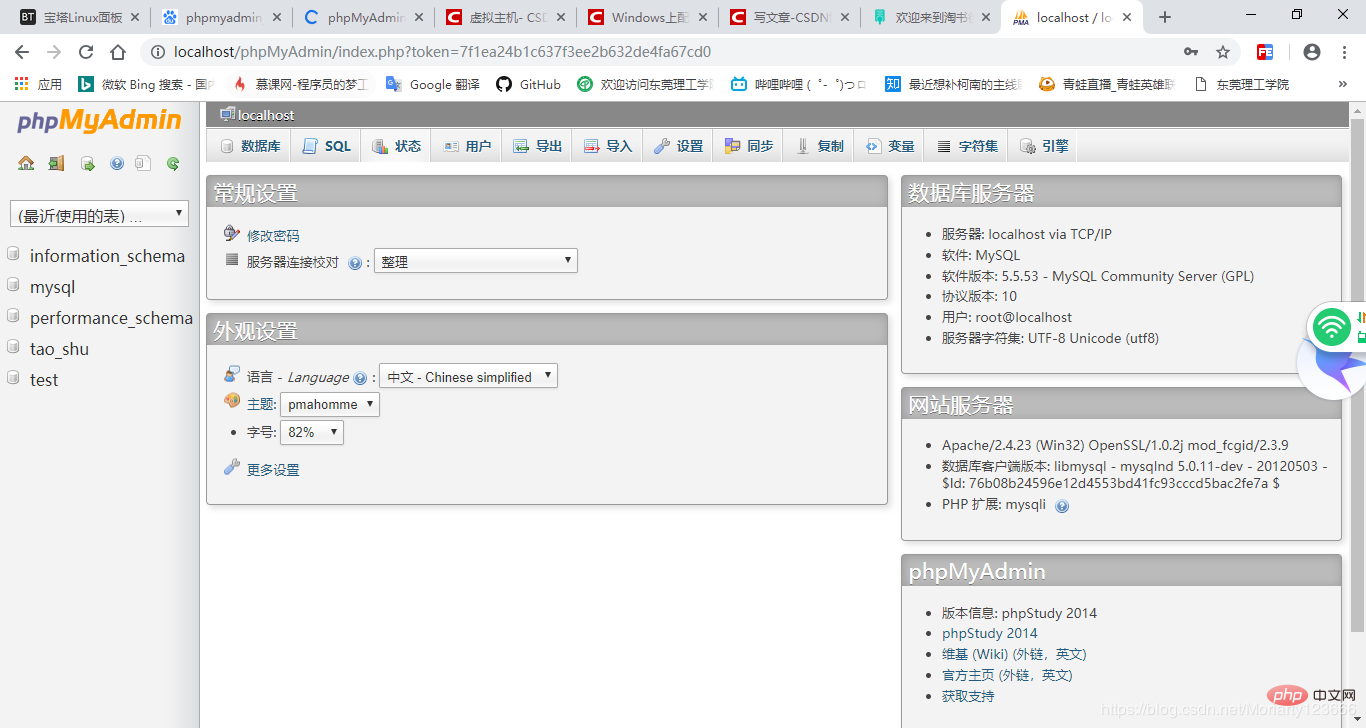Click help icon next to PHP 扩展 mysqli
This screenshot has width=1366, height=728.
[x=1062, y=506]
